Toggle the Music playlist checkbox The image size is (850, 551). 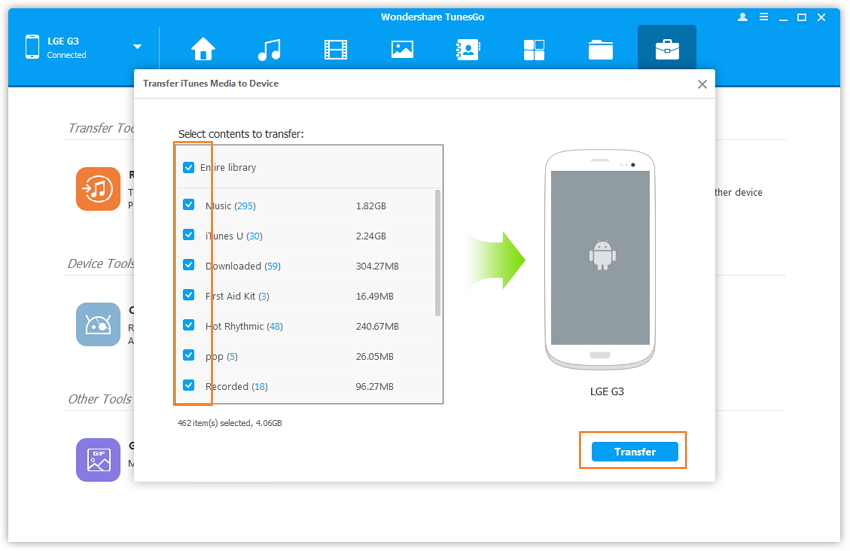(x=189, y=206)
